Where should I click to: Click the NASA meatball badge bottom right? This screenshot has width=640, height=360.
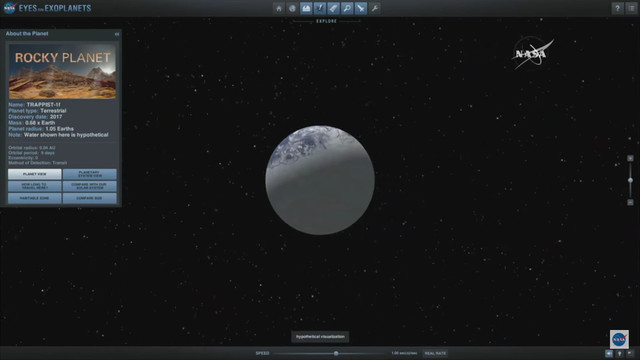(619, 339)
